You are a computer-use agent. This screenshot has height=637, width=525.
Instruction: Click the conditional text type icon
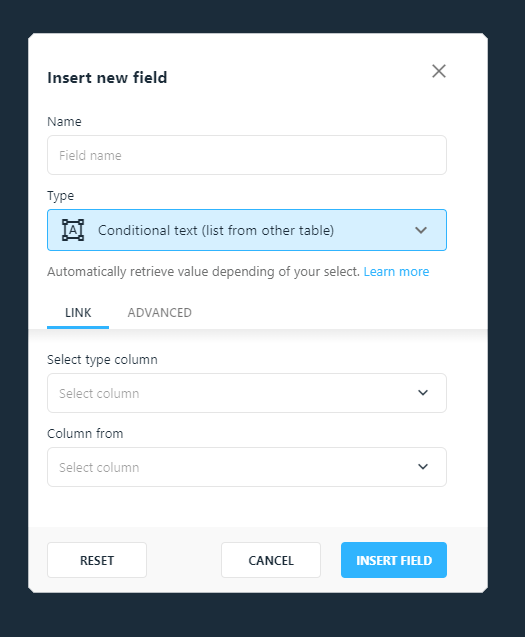point(73,230)
